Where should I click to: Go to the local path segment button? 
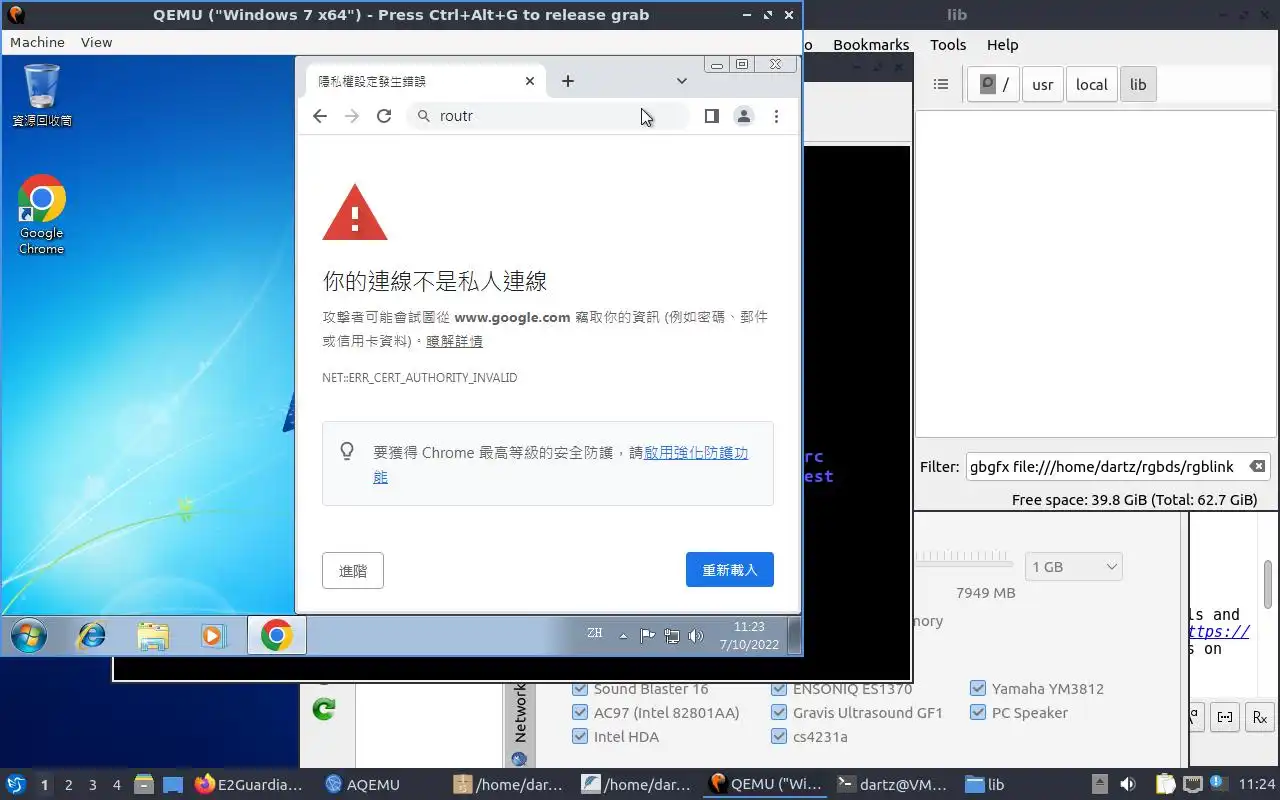pyautogui.click(x=1091, y=84)
